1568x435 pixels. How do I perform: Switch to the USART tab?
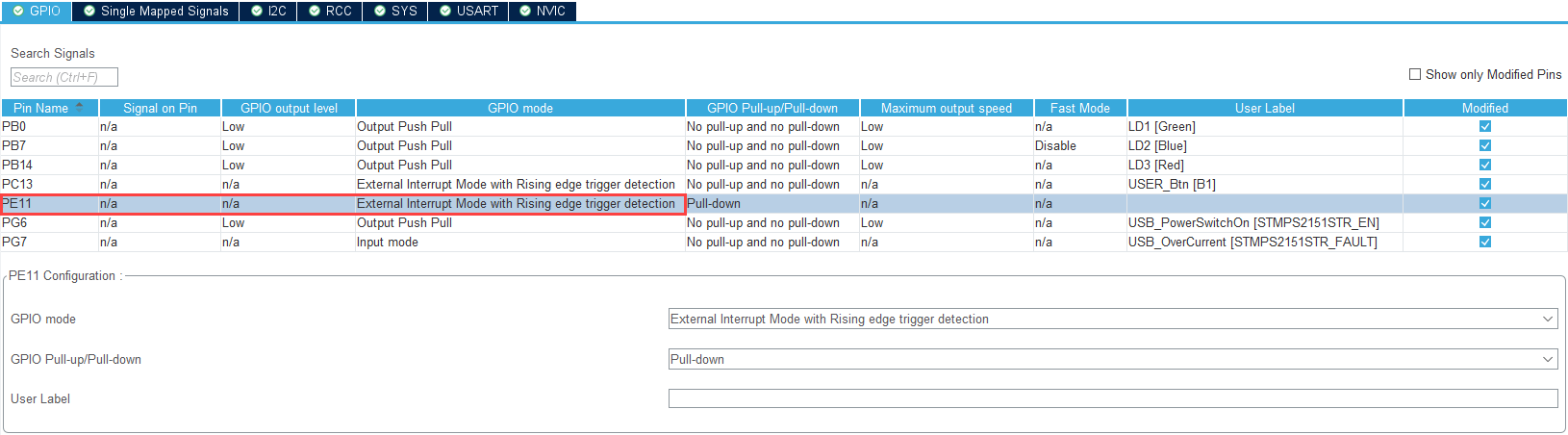468,11
